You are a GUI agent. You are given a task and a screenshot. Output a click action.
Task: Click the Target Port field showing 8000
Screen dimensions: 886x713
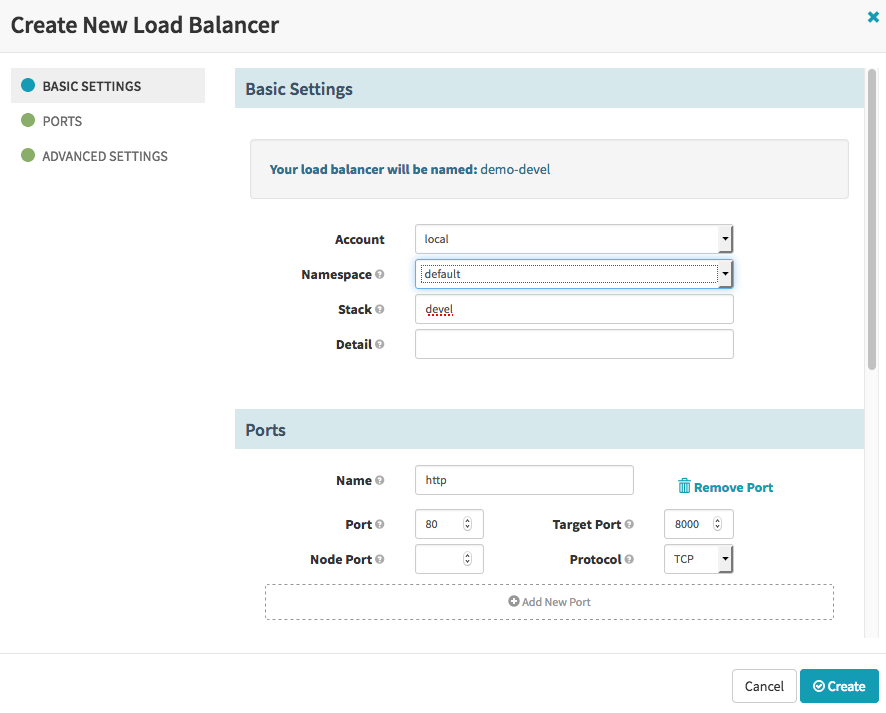(x=698, y=524)
